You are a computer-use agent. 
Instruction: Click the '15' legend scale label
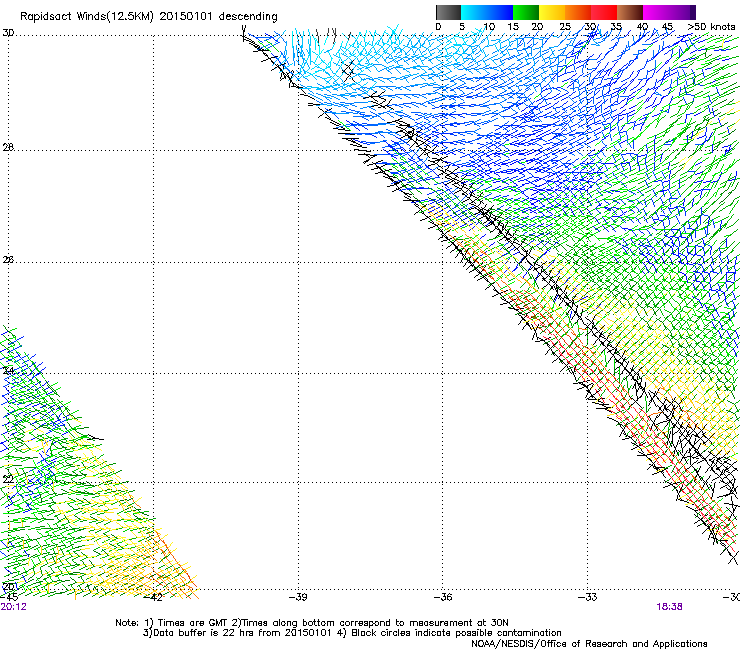(513, 26)
